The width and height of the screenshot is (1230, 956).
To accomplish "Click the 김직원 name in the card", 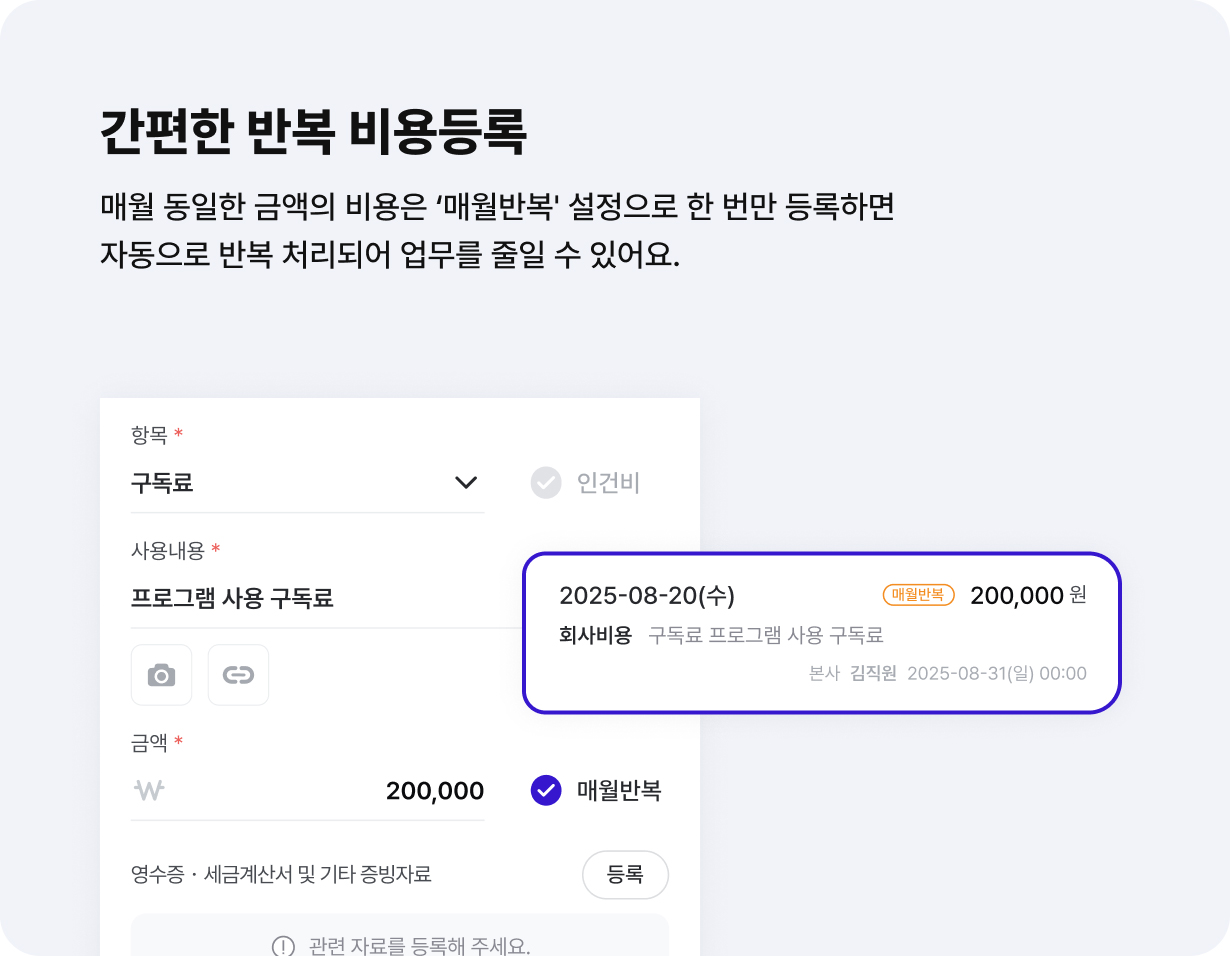I will [x=872, y=673].
